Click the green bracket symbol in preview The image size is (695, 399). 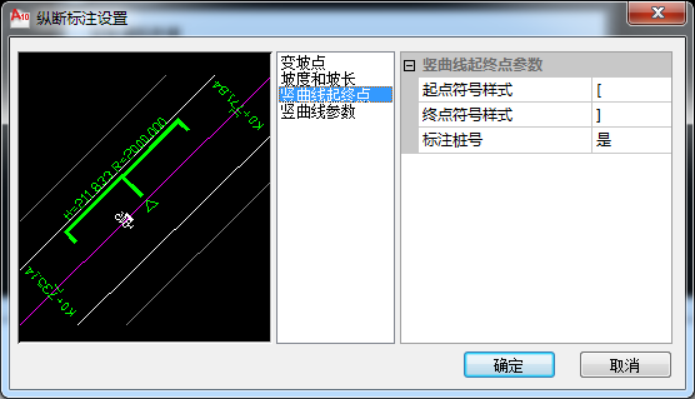pyautogui.click(x=127, y=181)
